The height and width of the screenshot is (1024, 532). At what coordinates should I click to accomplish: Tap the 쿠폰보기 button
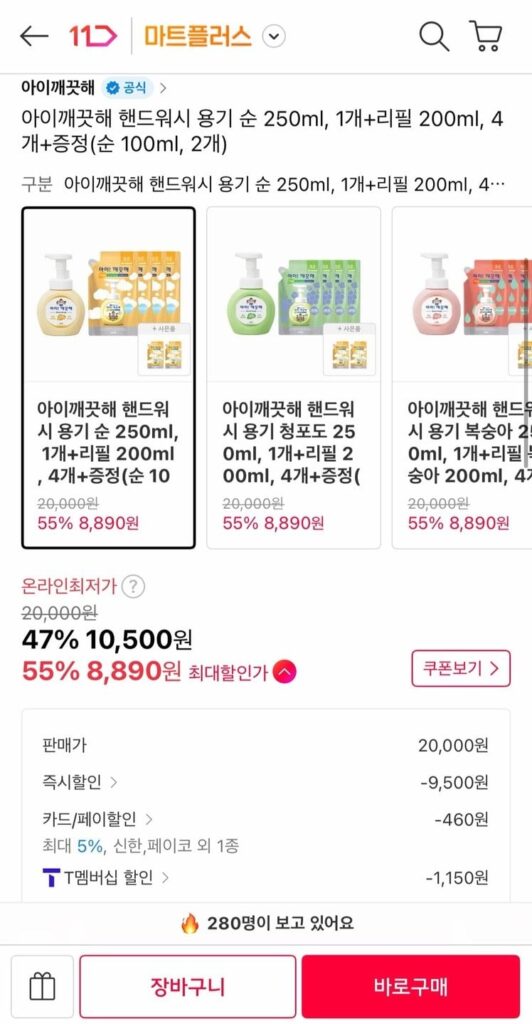coord(461,668)
